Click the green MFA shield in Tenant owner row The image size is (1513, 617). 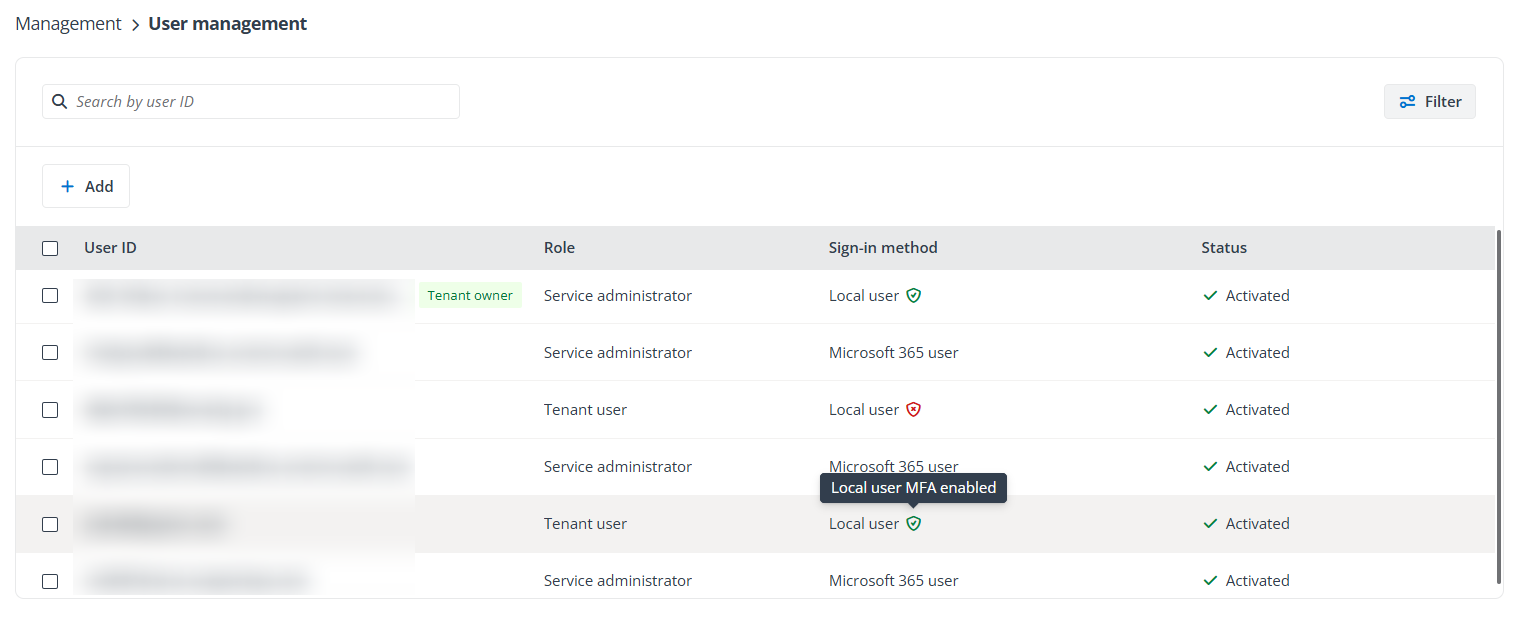[x=913, y=296]
